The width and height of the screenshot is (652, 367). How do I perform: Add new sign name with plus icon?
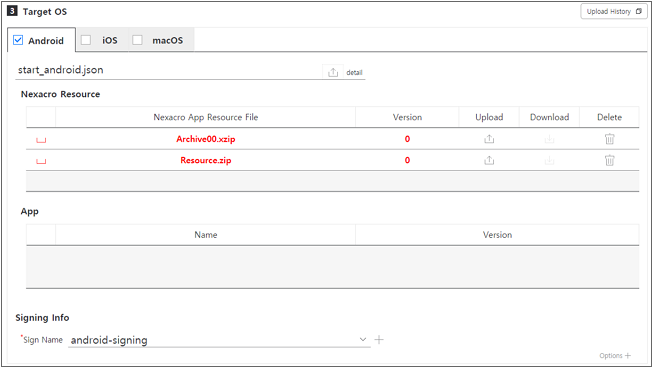379,340
